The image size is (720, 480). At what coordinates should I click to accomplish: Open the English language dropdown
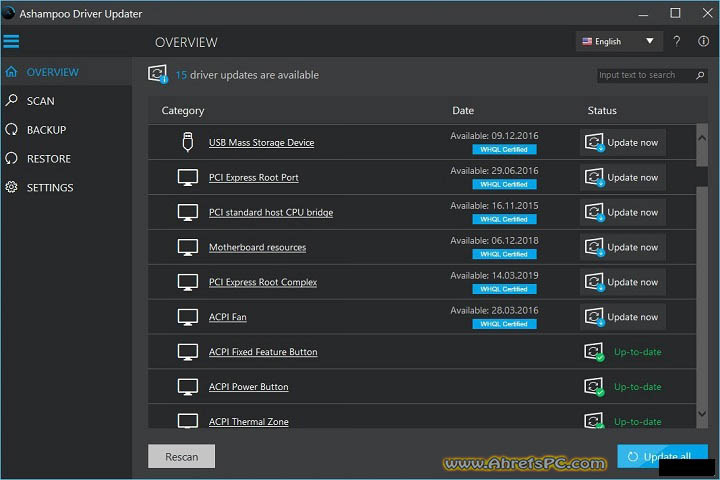point(619,41)
